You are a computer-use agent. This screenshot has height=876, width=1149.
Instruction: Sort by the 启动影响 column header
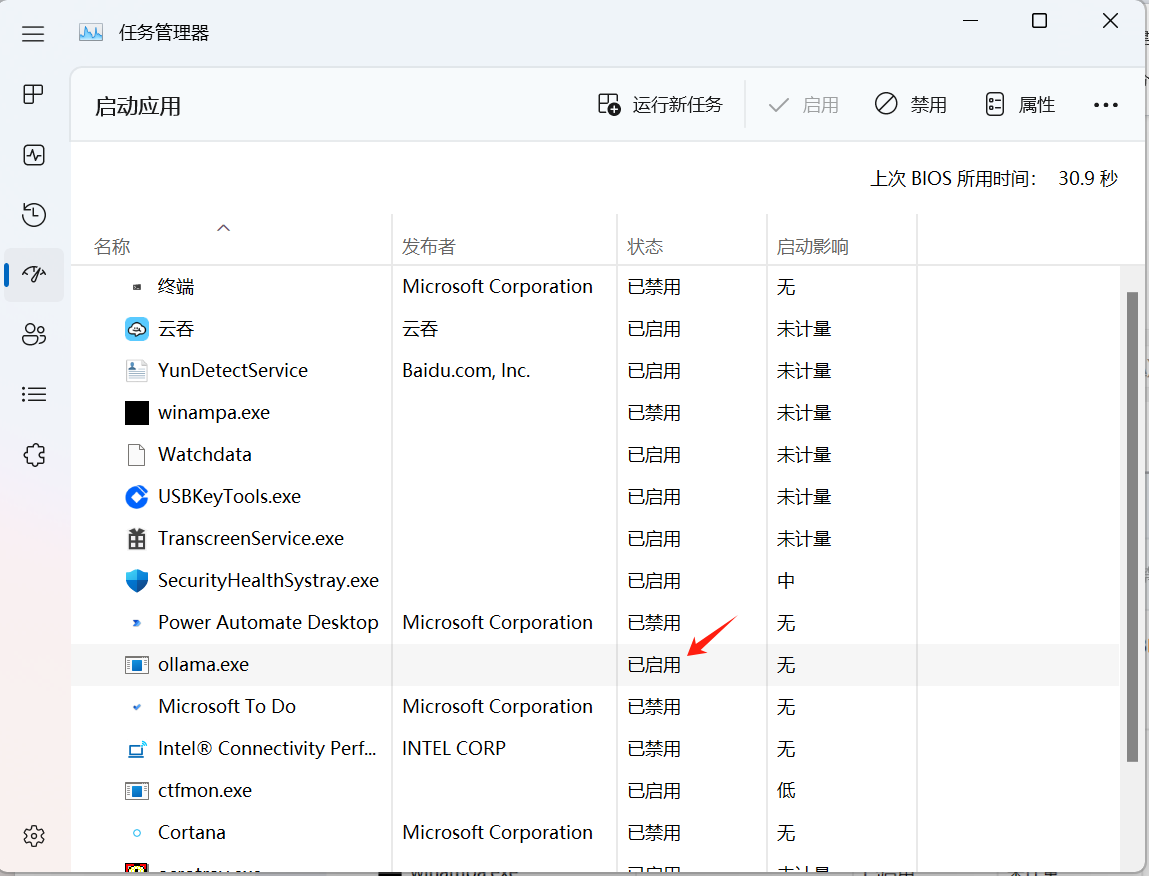[x=813, y=246]
